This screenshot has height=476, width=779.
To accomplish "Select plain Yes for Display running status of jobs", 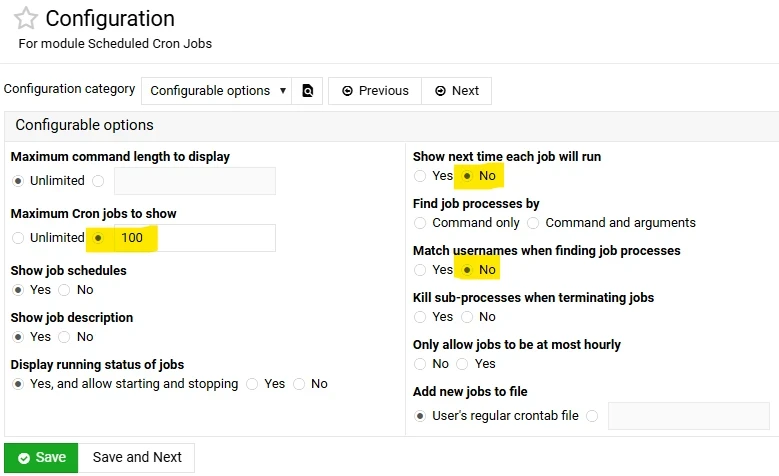I will click(x=252, y=384).
